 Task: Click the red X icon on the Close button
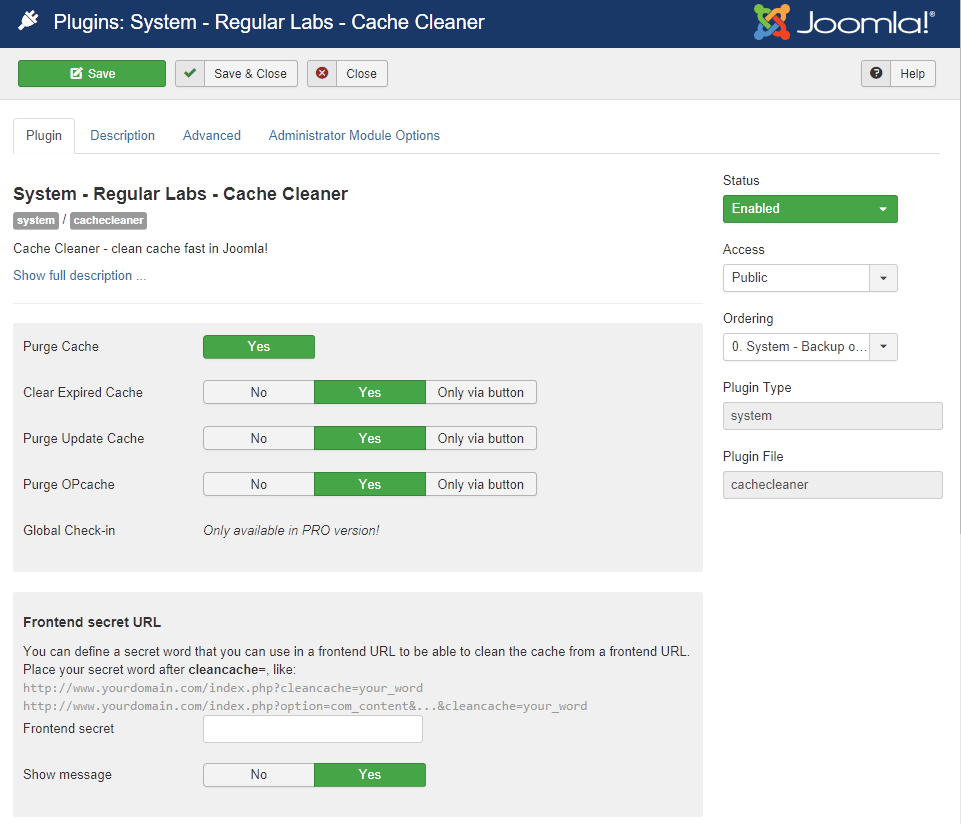(322, 74)
